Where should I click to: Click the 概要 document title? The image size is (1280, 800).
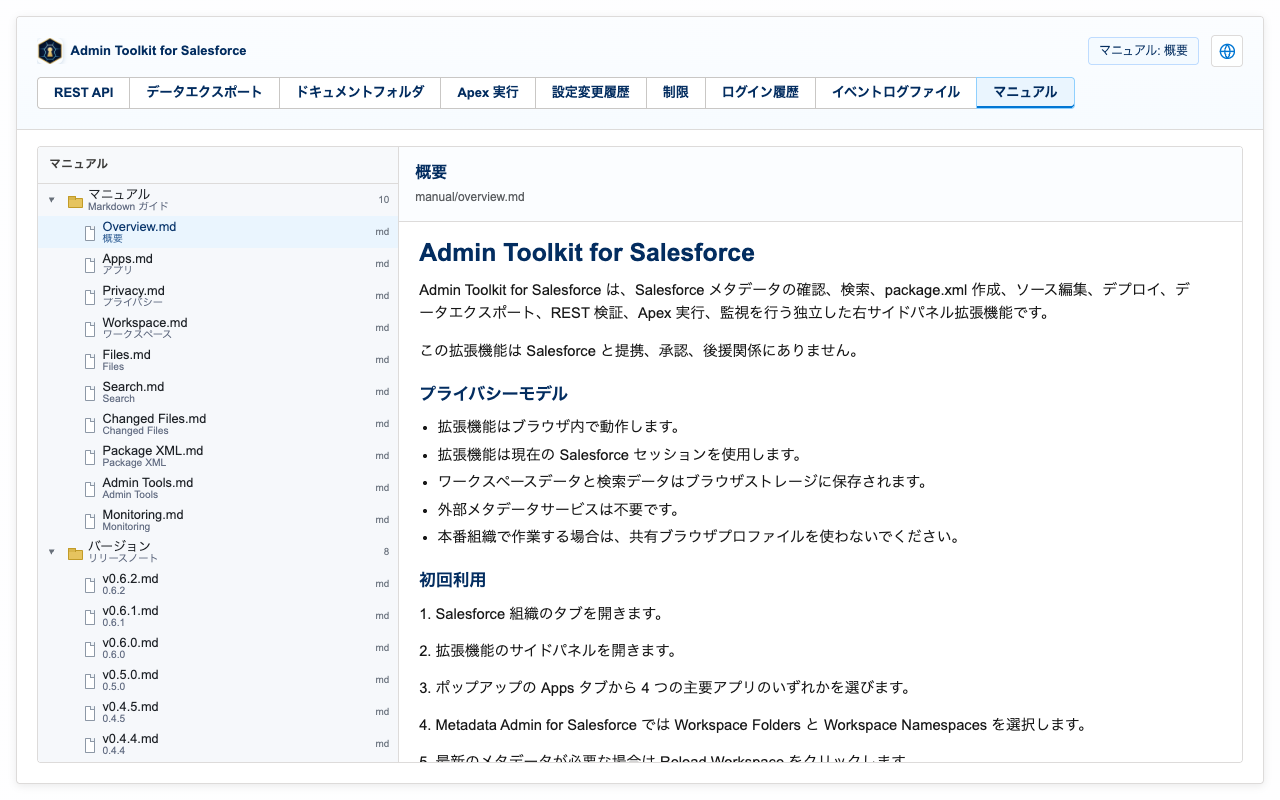point(431,172)
